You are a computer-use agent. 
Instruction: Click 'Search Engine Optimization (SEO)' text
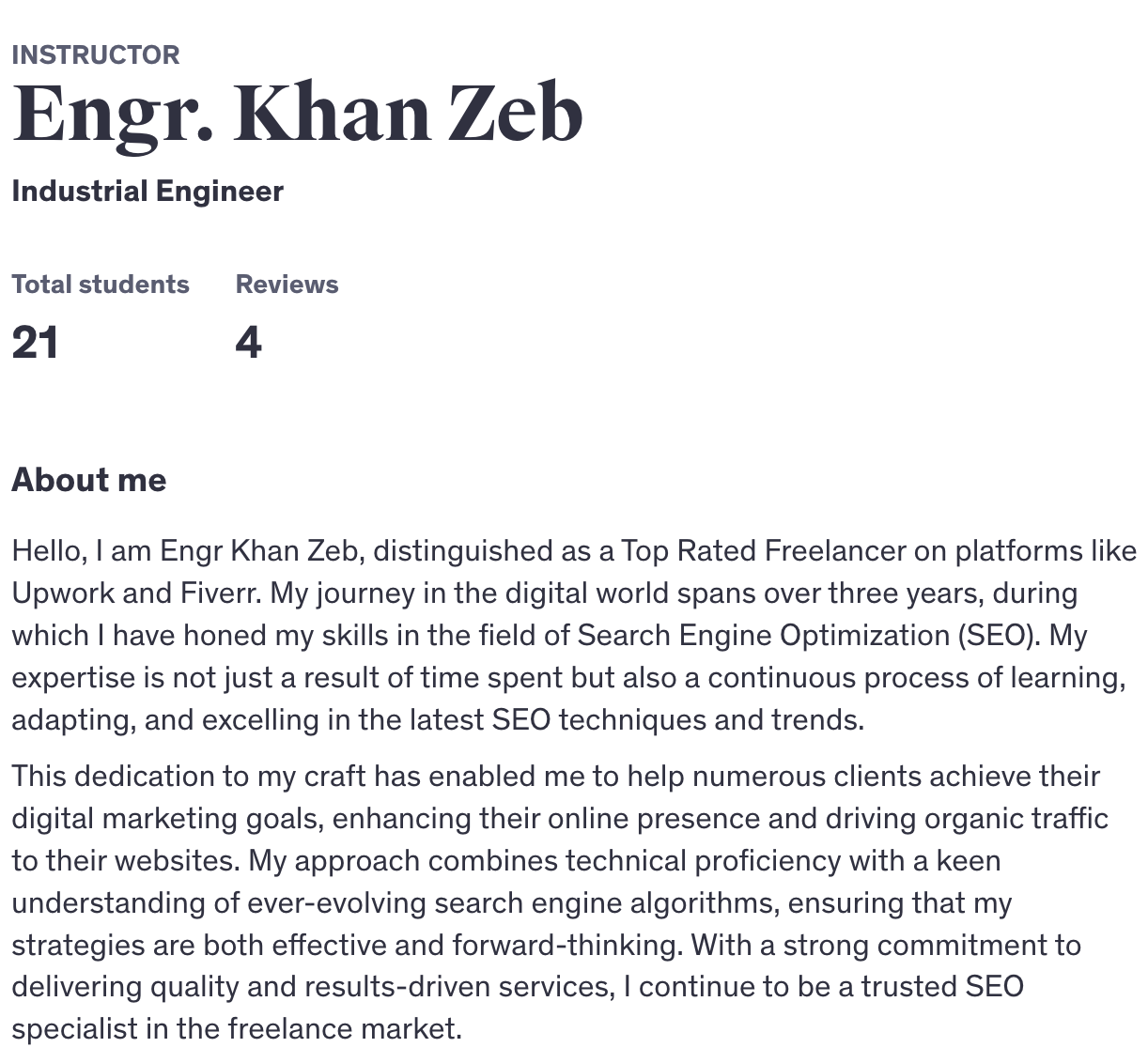point(806,636)
